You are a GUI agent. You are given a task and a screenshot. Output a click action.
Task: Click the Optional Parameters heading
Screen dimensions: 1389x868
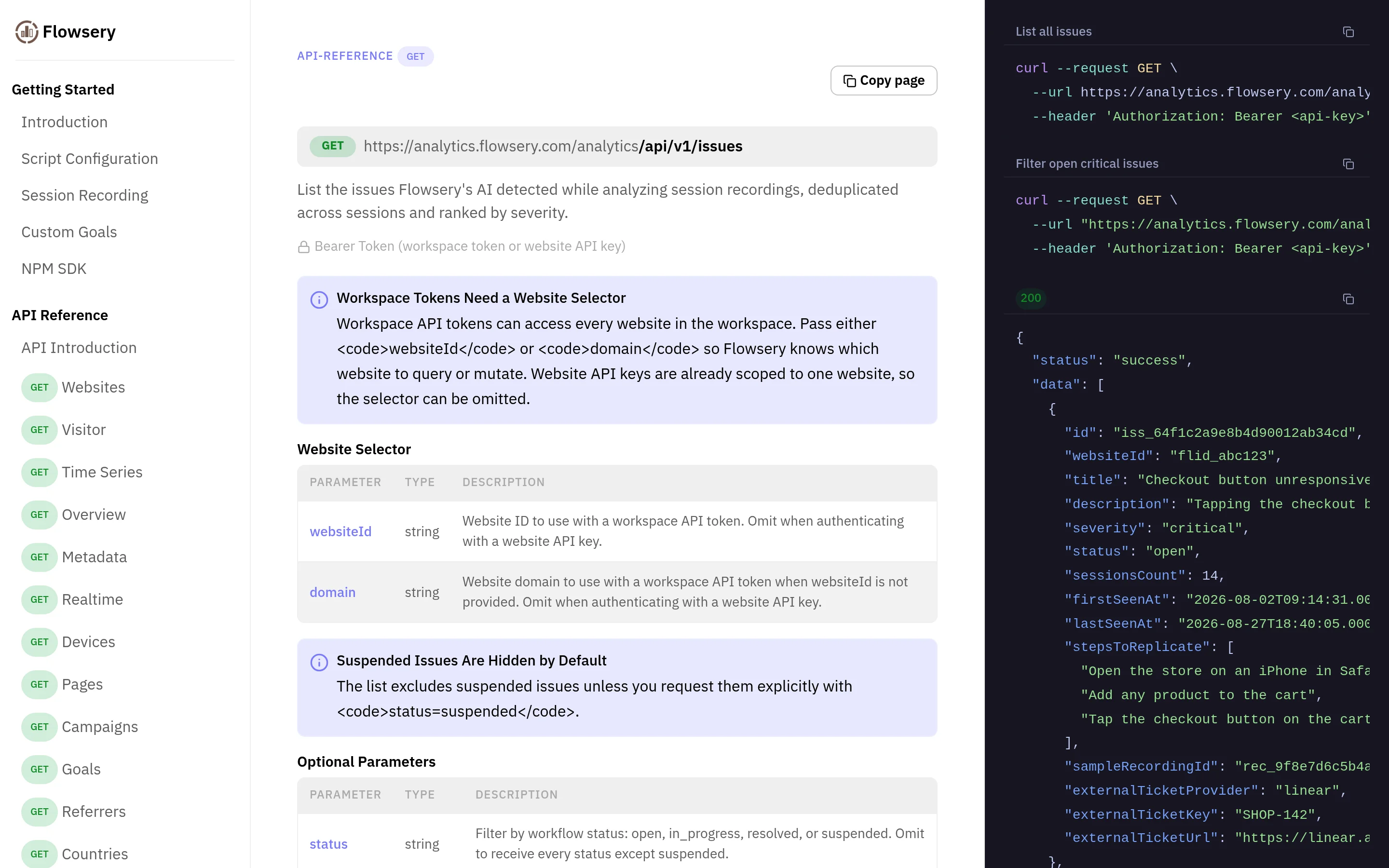pyautogui.click(x=366, y=762)
